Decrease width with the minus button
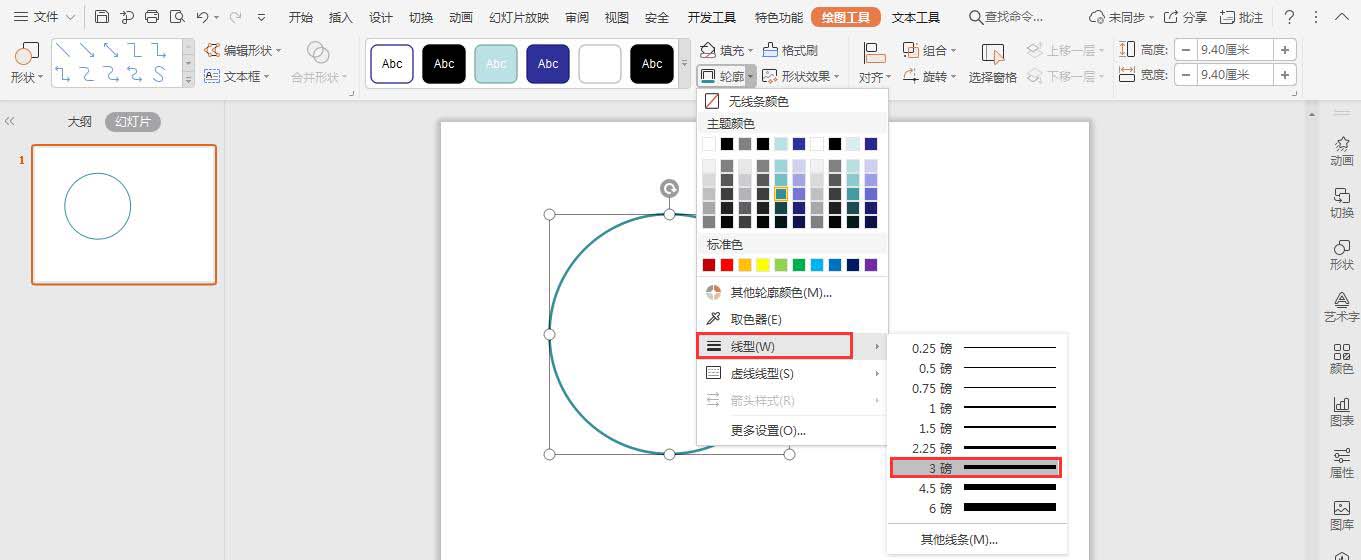Image resolution: width=1361 pixels, height=560 pixels. click(x=1184, y=74)
